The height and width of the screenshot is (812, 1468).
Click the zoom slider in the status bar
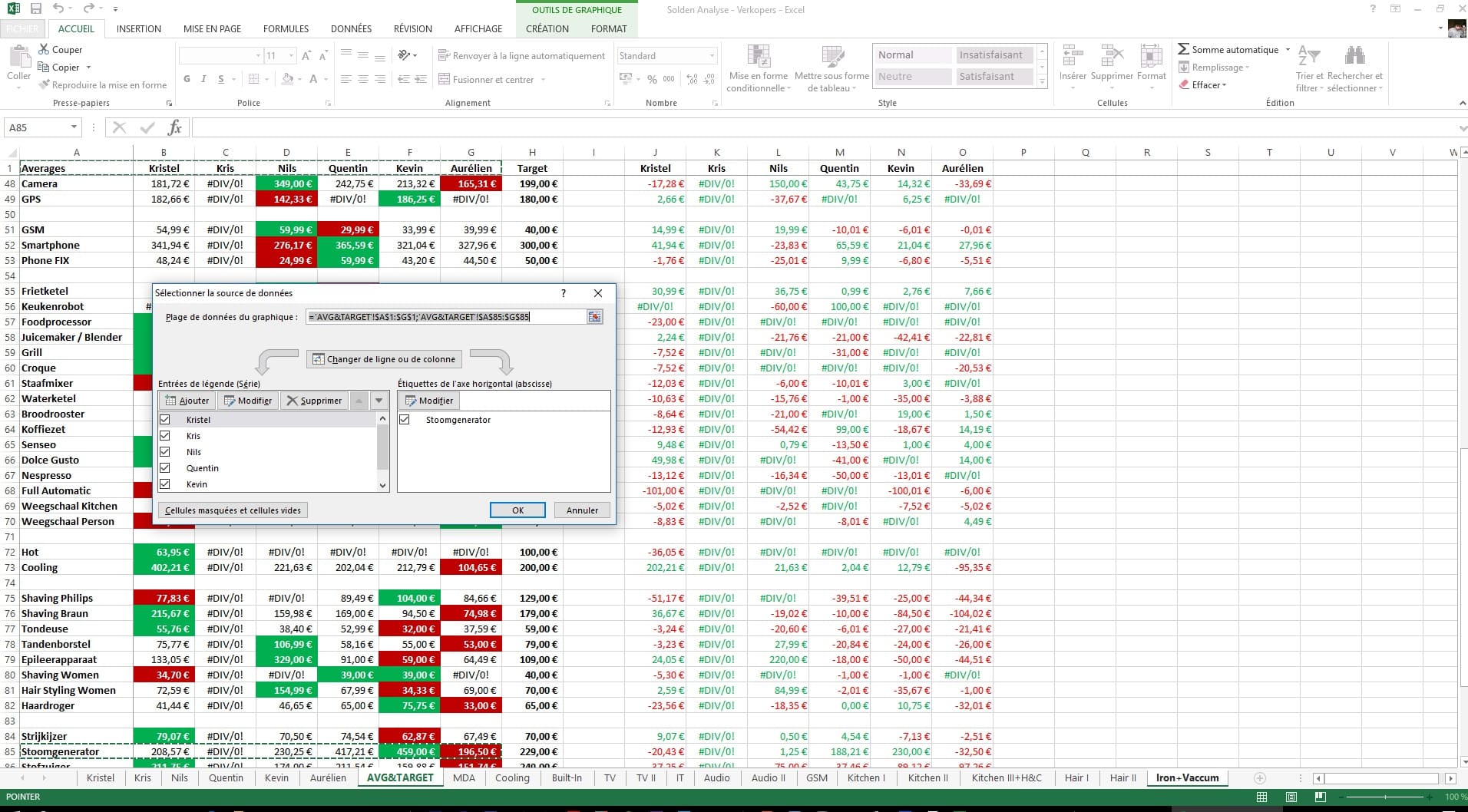[1384, 797]
